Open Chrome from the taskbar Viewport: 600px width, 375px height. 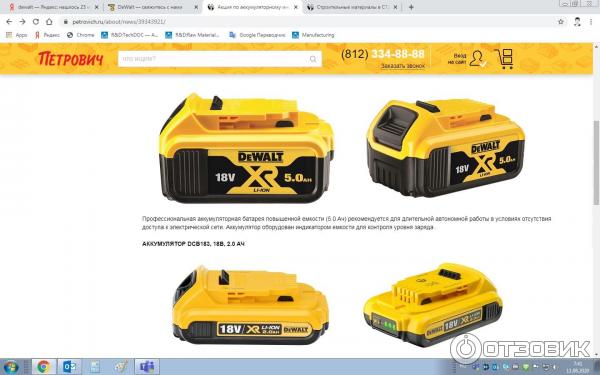coord(43,367)
